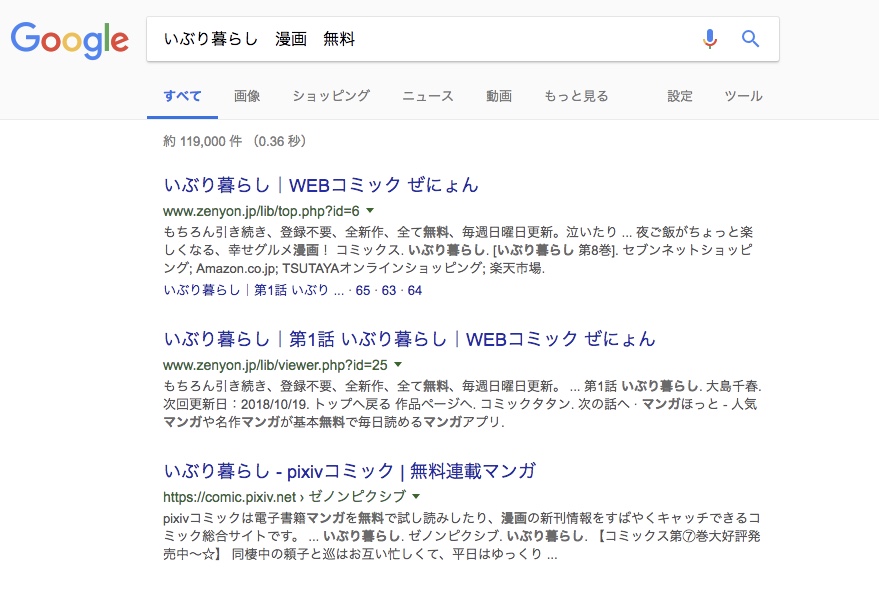The image size is (879, 591).
Task: Go to the ニュース tab
Action: coord(428,96)
